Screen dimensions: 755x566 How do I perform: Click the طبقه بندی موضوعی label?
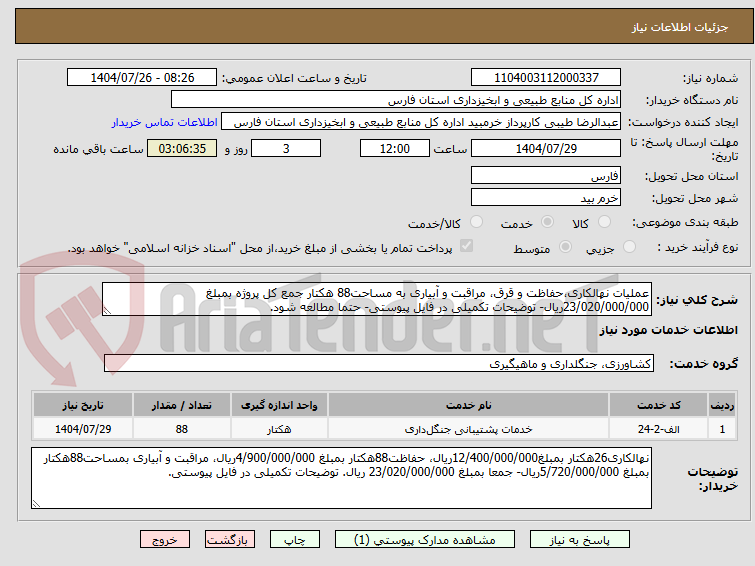(685, 223)
